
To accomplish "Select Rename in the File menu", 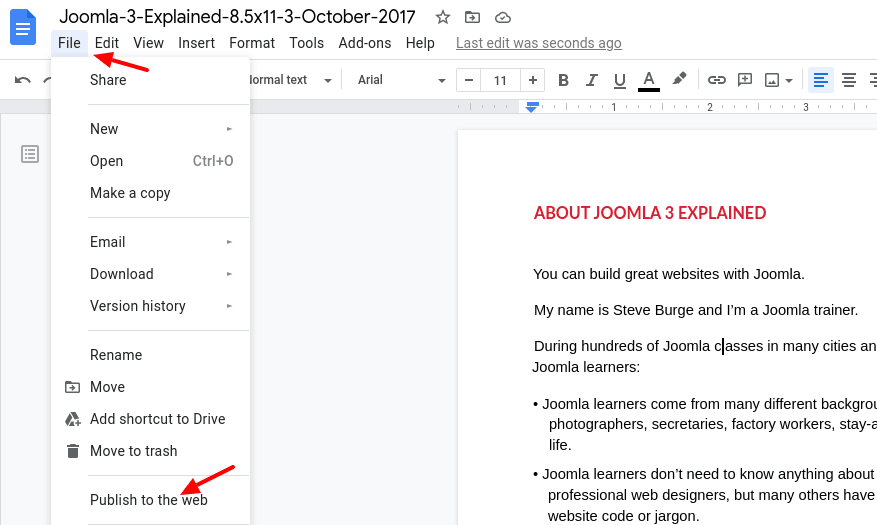I will (150, 355).
